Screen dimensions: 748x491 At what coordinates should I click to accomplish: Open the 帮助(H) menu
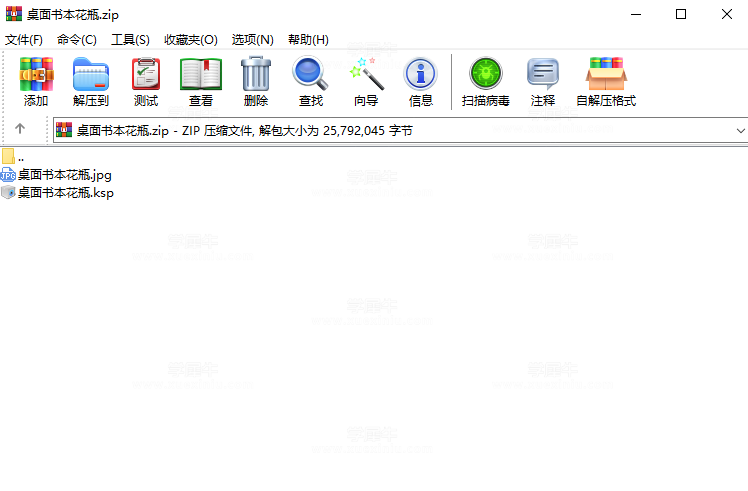[x=308, y=40]
